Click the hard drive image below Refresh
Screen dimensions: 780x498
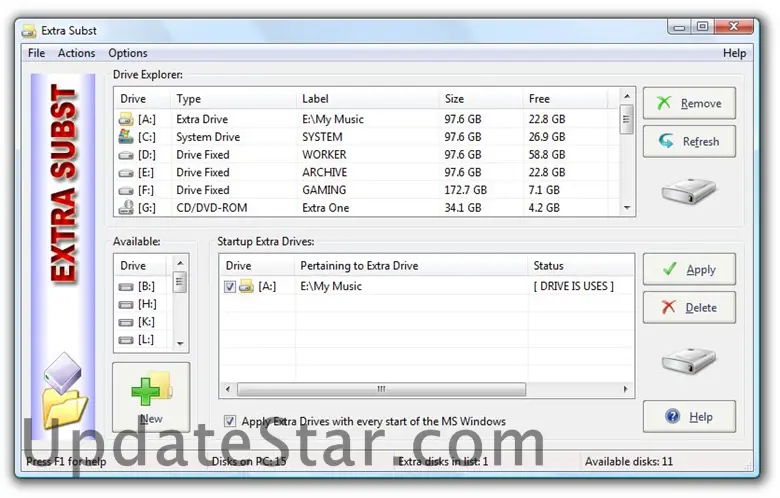(x=688, y=191)
